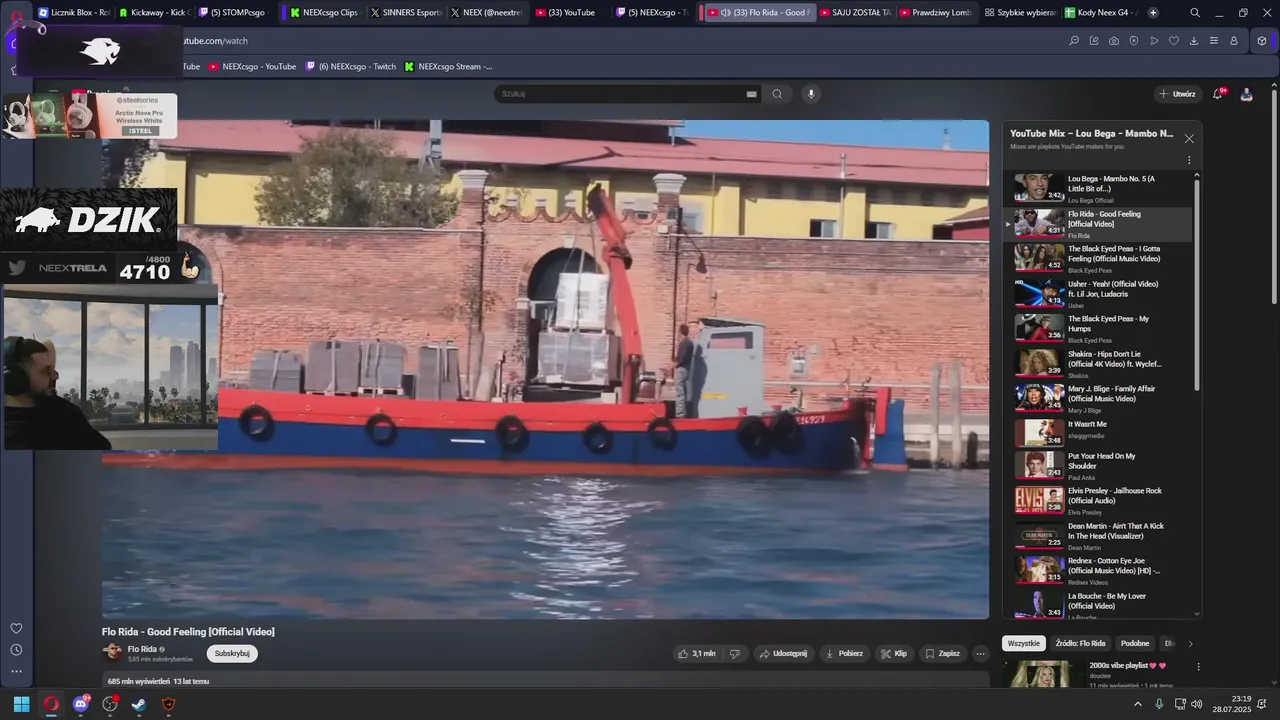Open the (6) NEEXcsgo - Twitch bookmark
Screen dimensions: 1280x720
[350, 67]
